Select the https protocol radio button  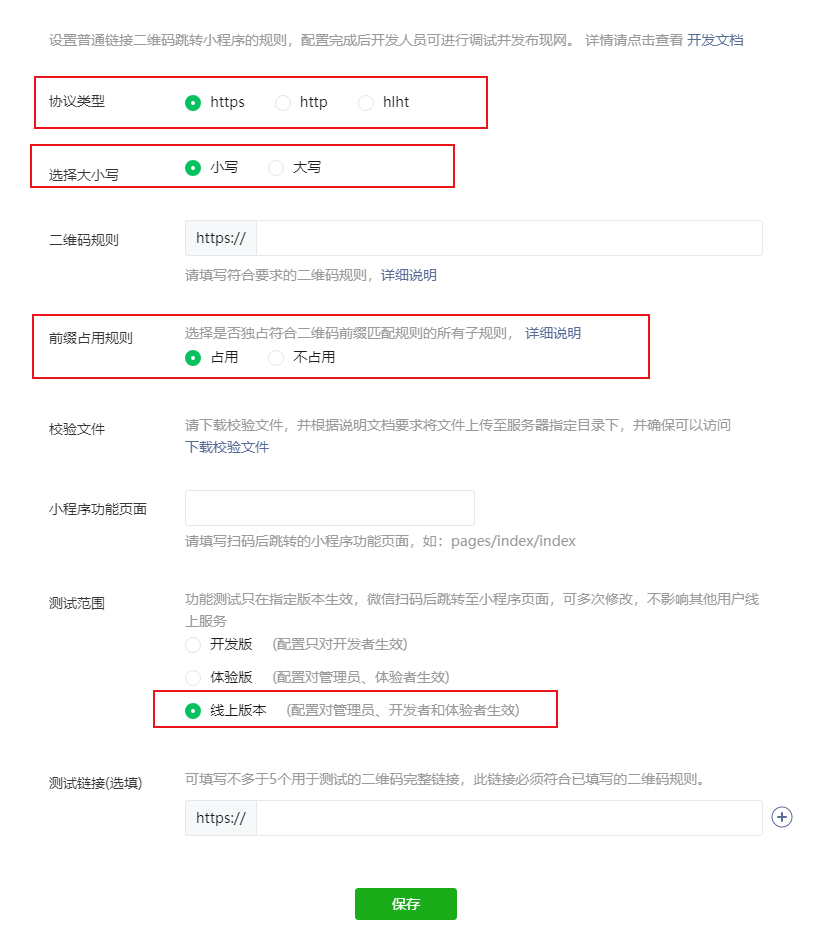point(193,103)
